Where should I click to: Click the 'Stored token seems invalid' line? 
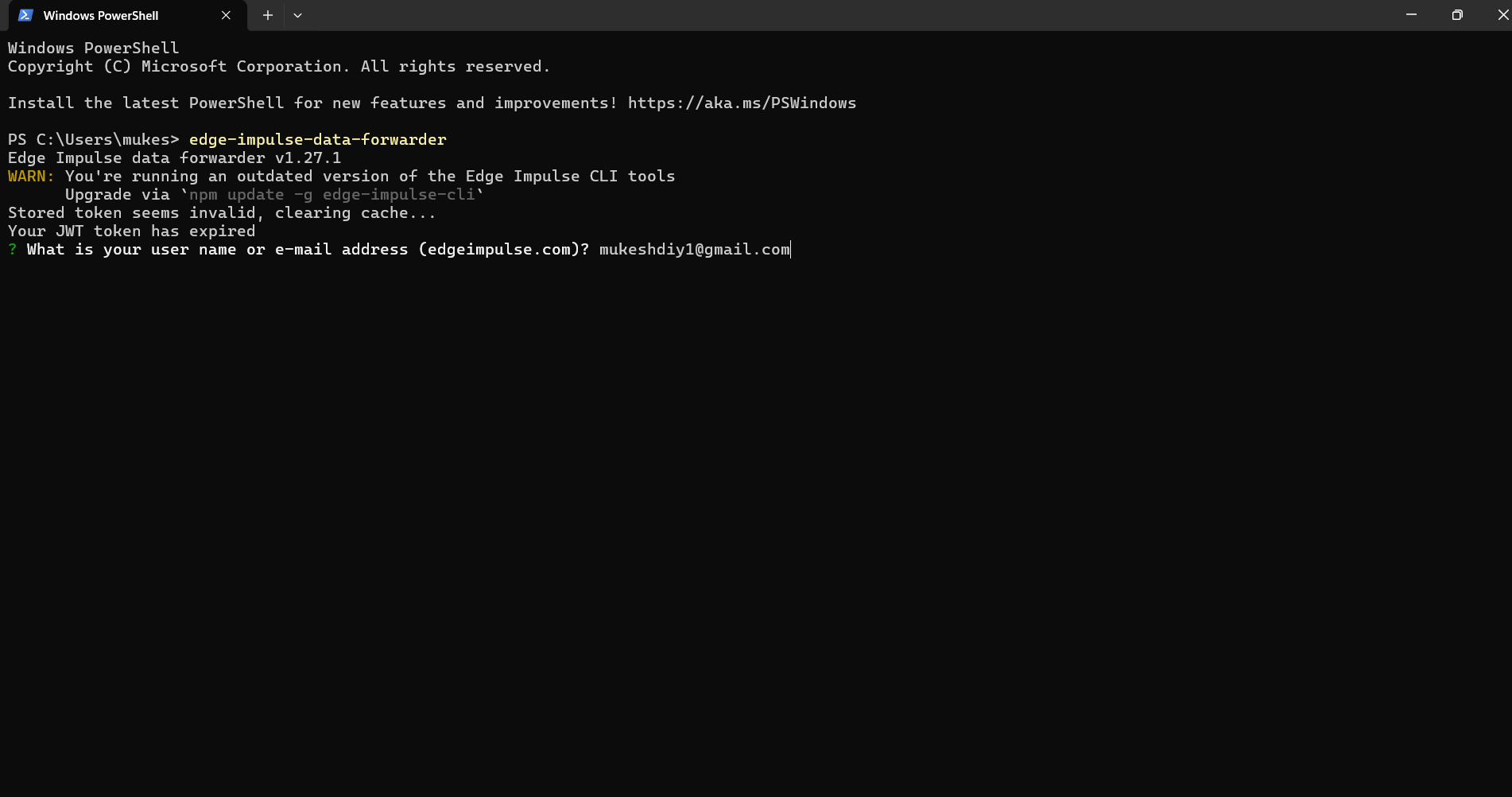click(x=222, y=213)
